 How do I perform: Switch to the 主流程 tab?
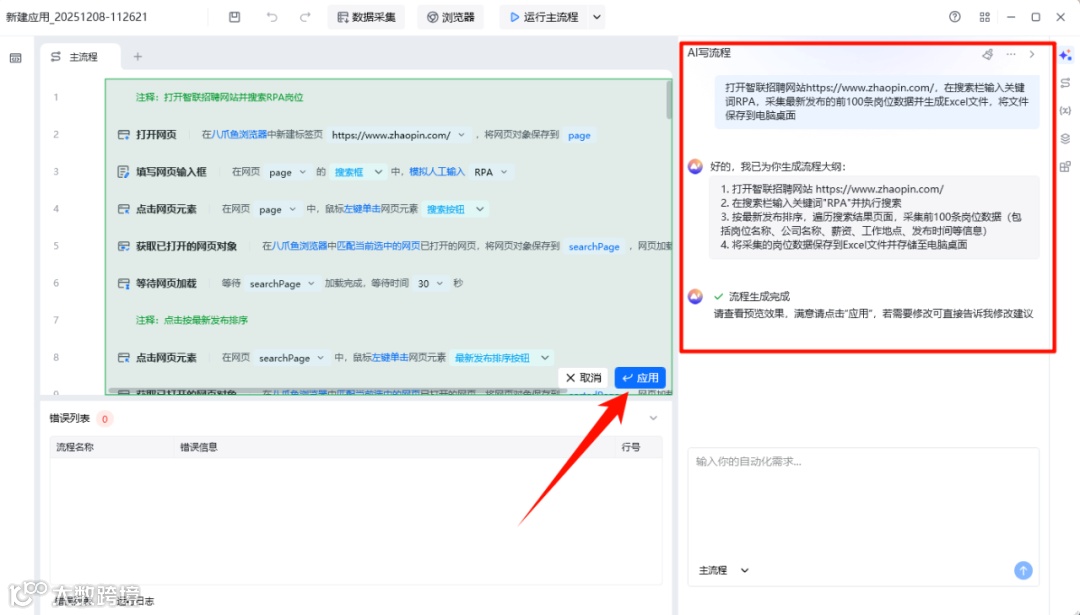(79, 56)
